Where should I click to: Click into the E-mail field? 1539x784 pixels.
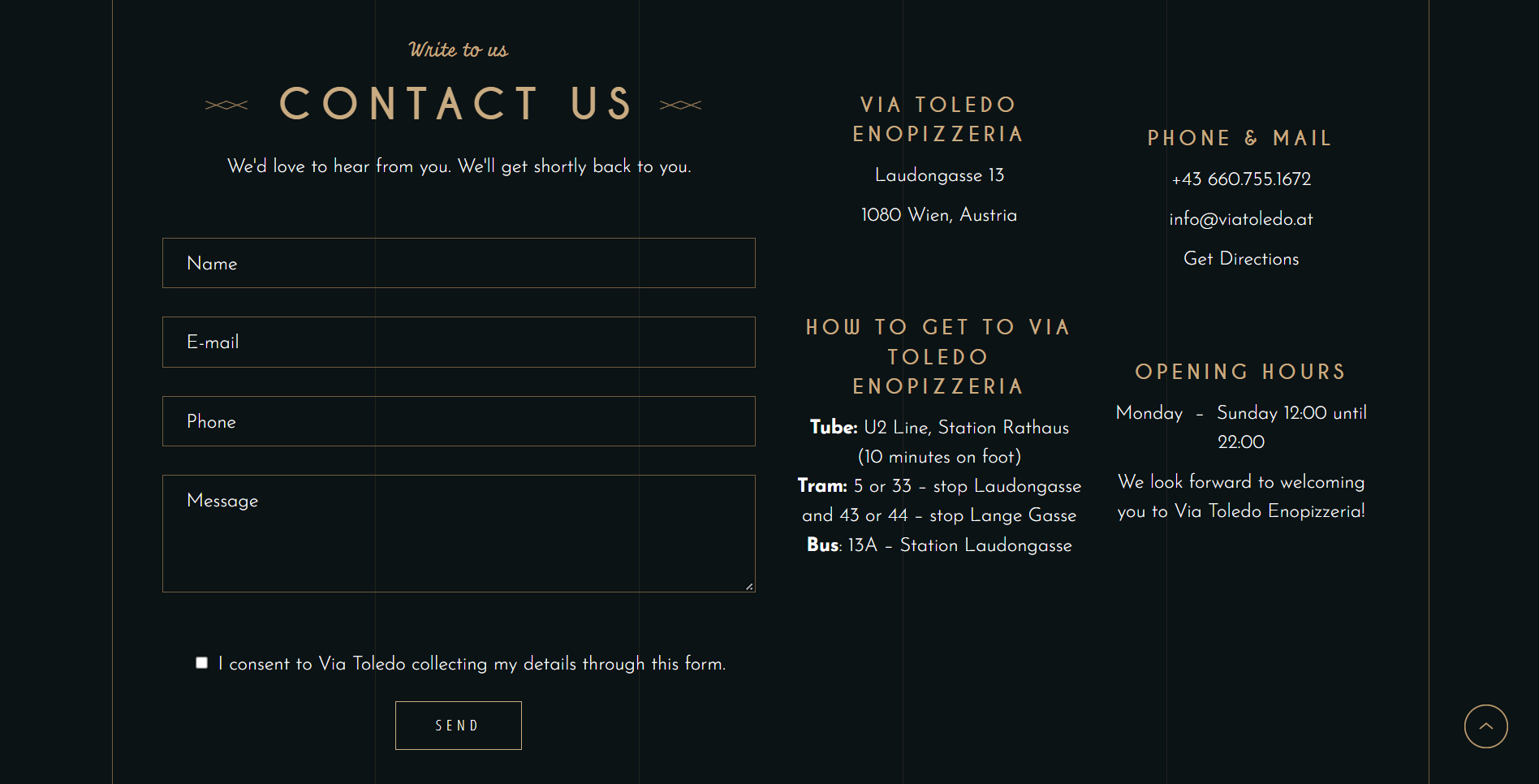coord(459,342)
